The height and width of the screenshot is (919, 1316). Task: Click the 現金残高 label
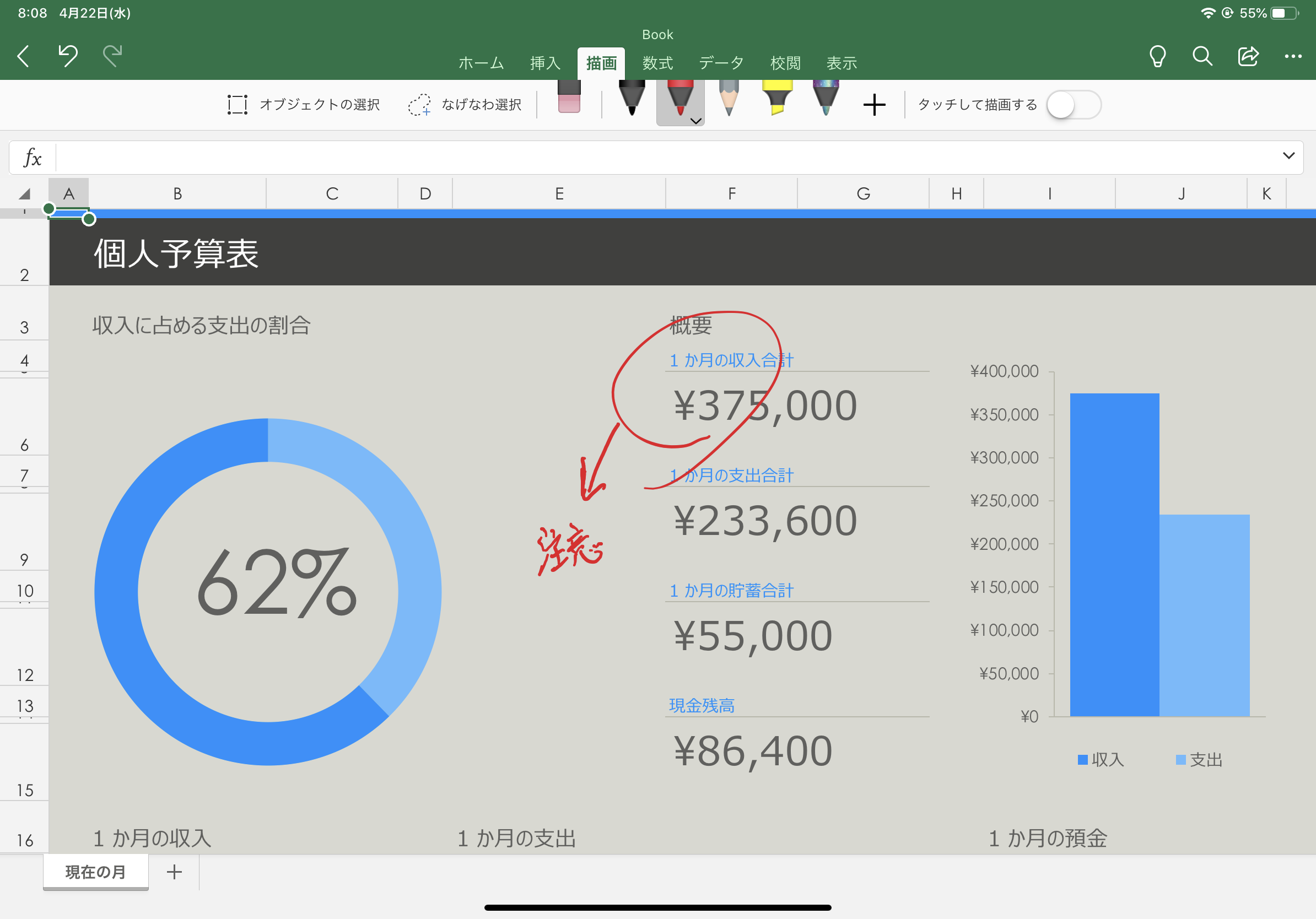pos(702,705)
